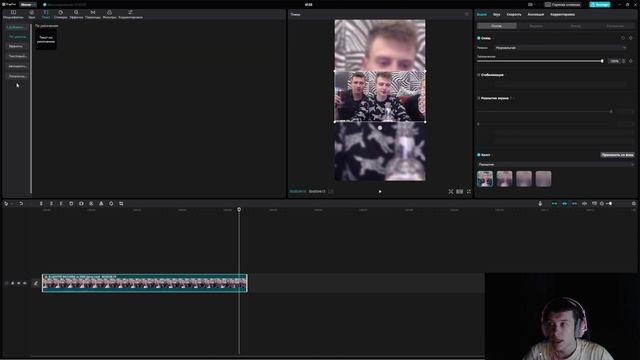
Task: Expand the Add text section in sidebar
Action: coord(17,27)
